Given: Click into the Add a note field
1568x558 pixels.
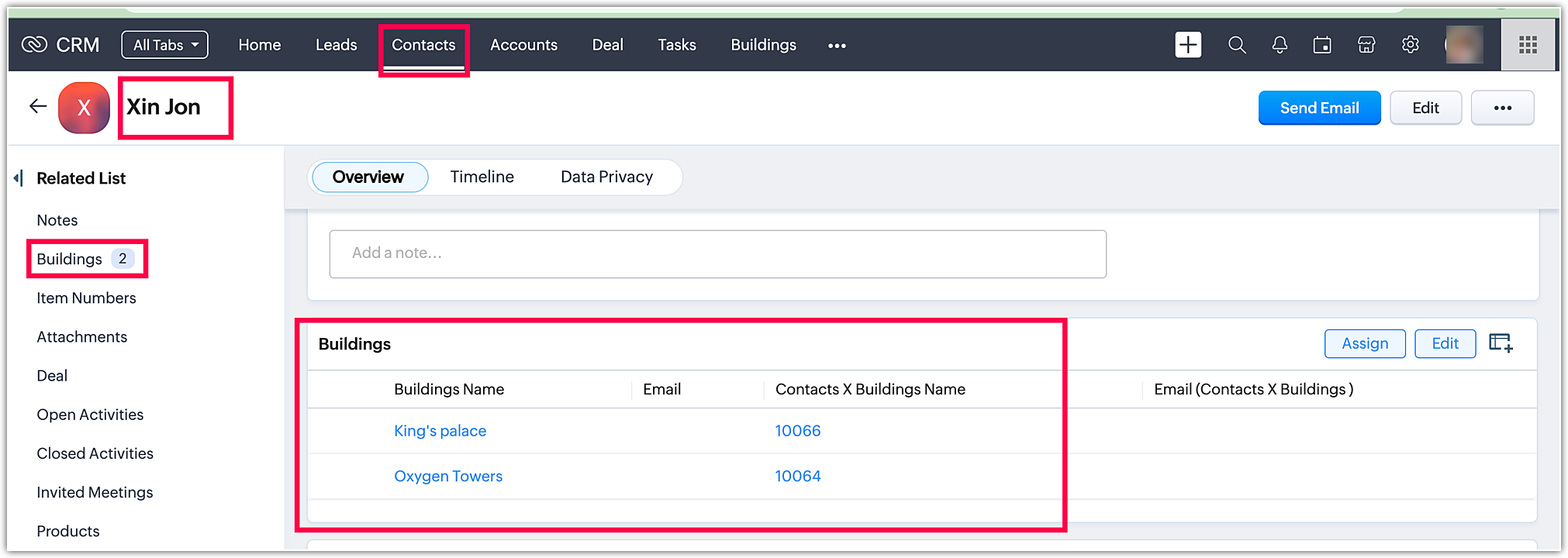Looking at the screenshot, I should coord(717,253).
